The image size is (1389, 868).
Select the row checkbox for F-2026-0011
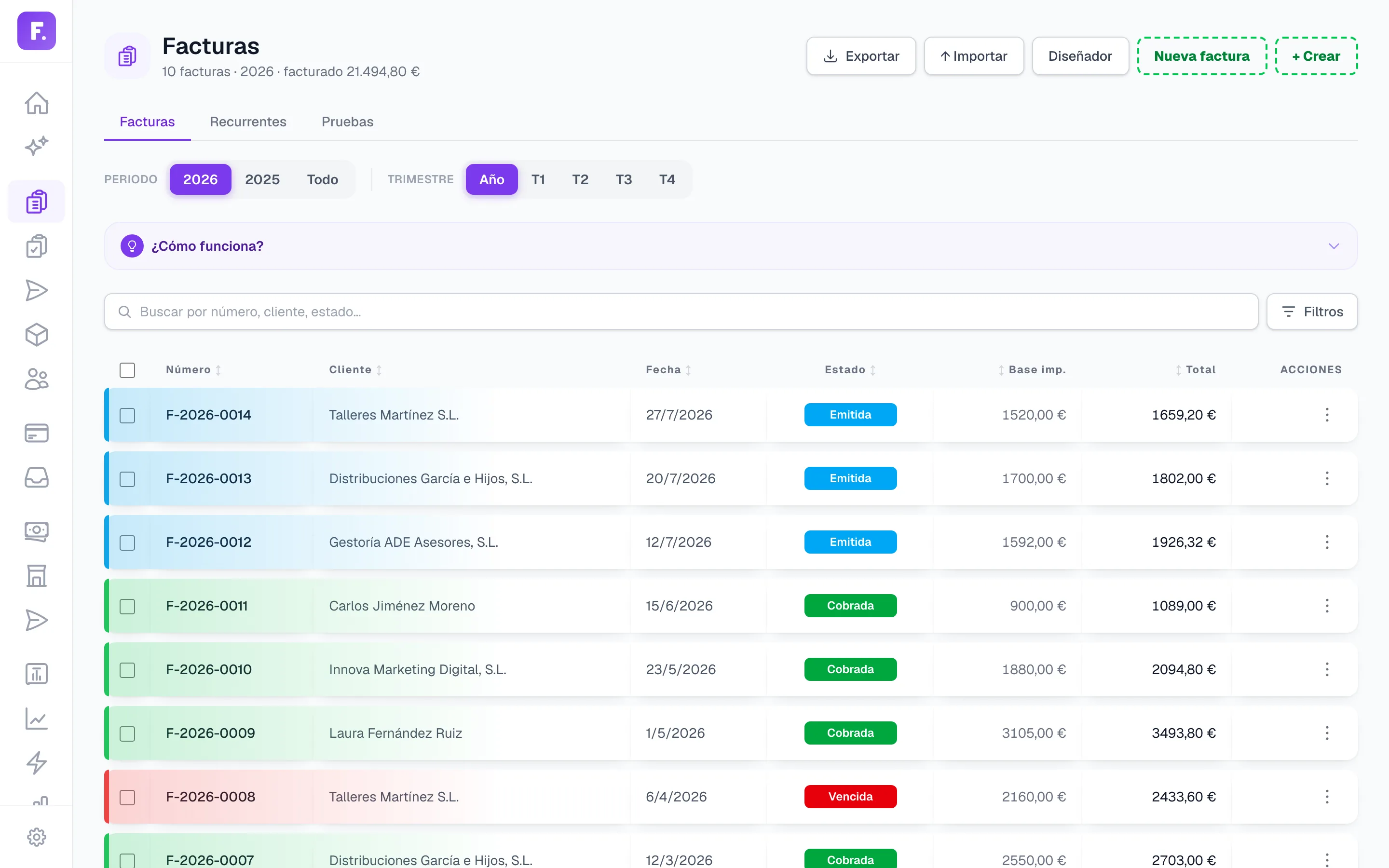click(127, 606)
